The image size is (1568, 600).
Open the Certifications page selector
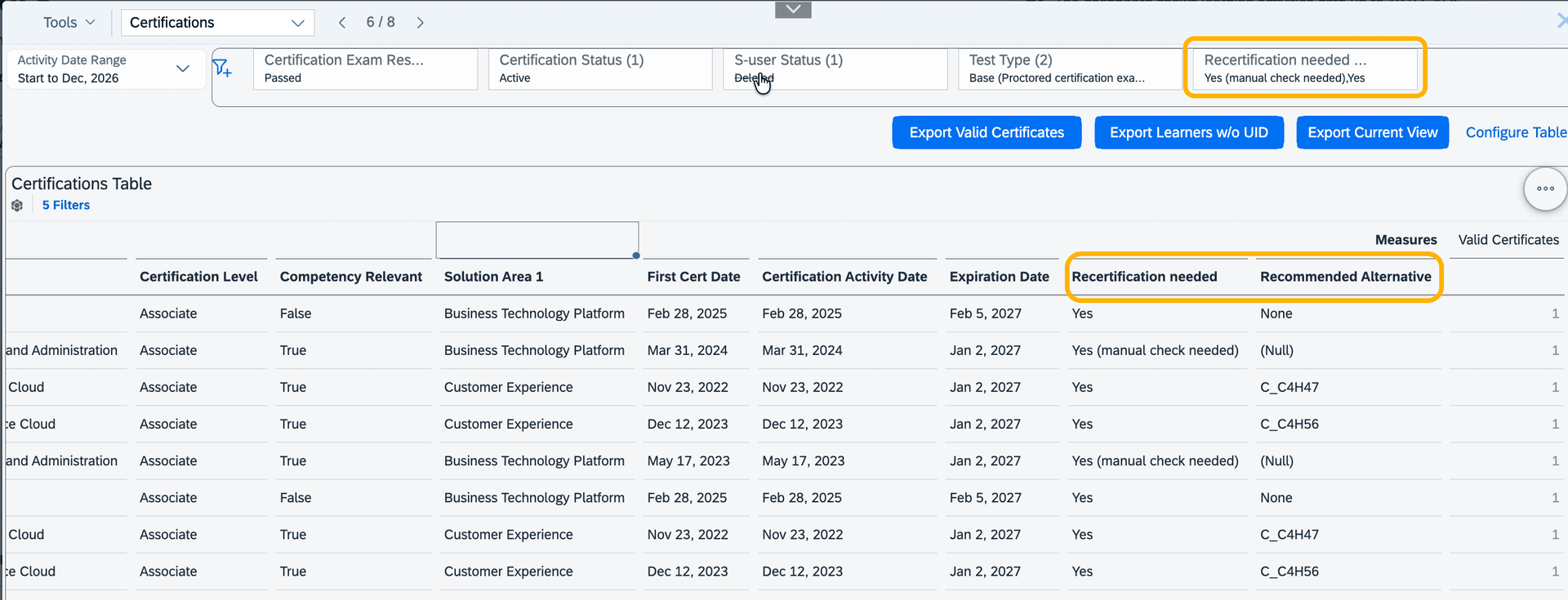coord(217,23)
